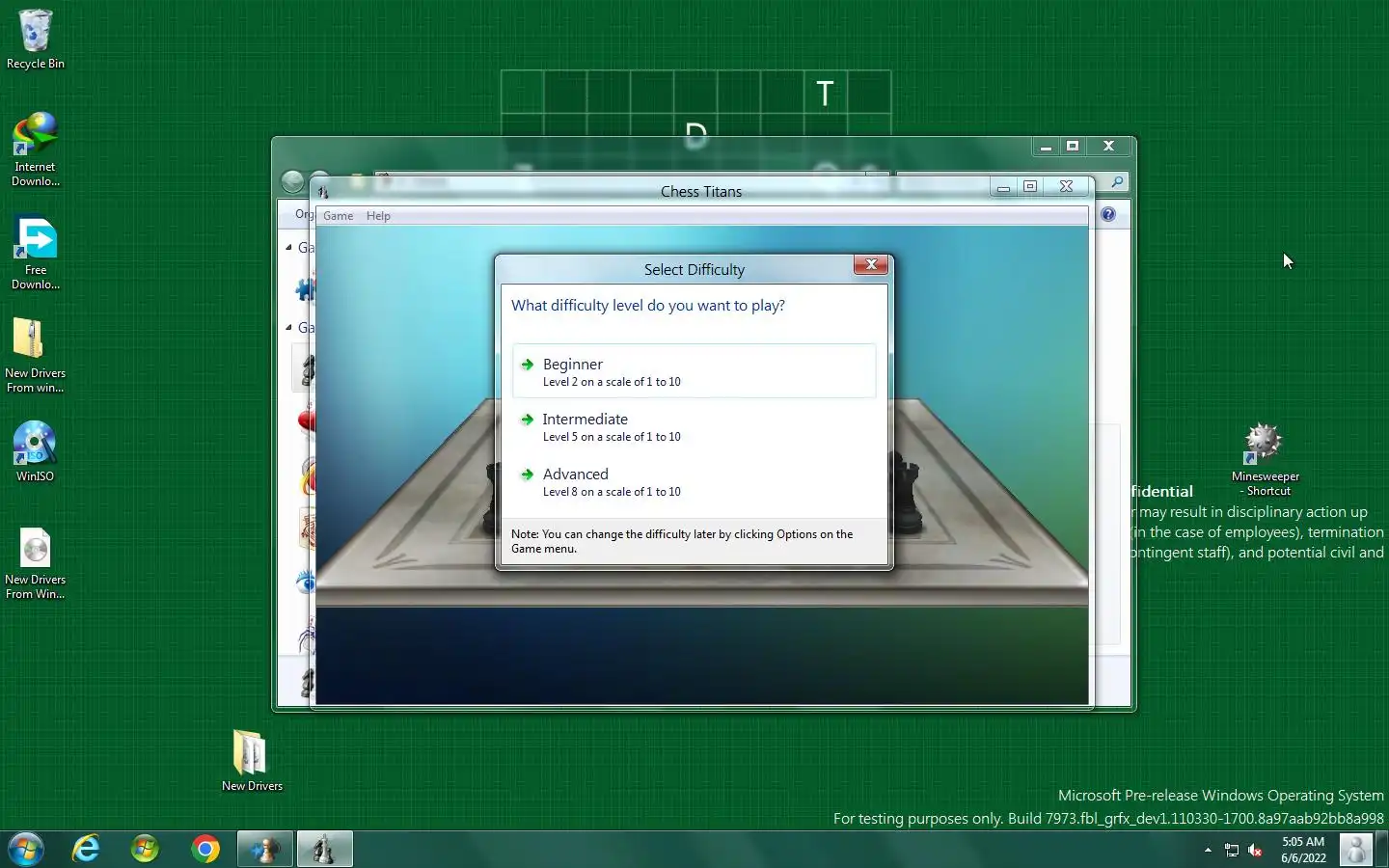This screenshot has height=868, width=1389.
Task: Open the Help menu in Chess Titans
Action: click(378, 216)
